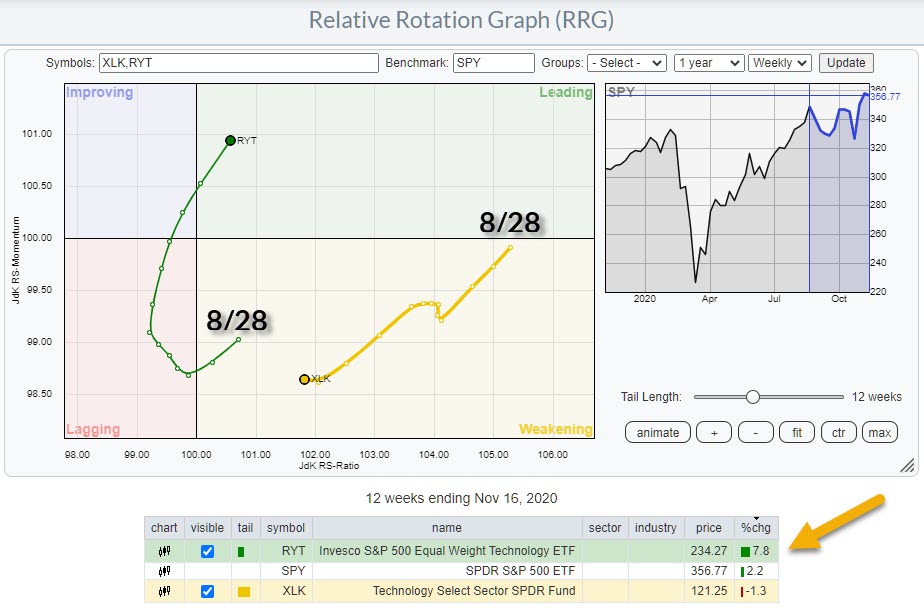Click the chart icon in SPY row
The width and height of the screenshot is (924, 613).
(164, 572)
